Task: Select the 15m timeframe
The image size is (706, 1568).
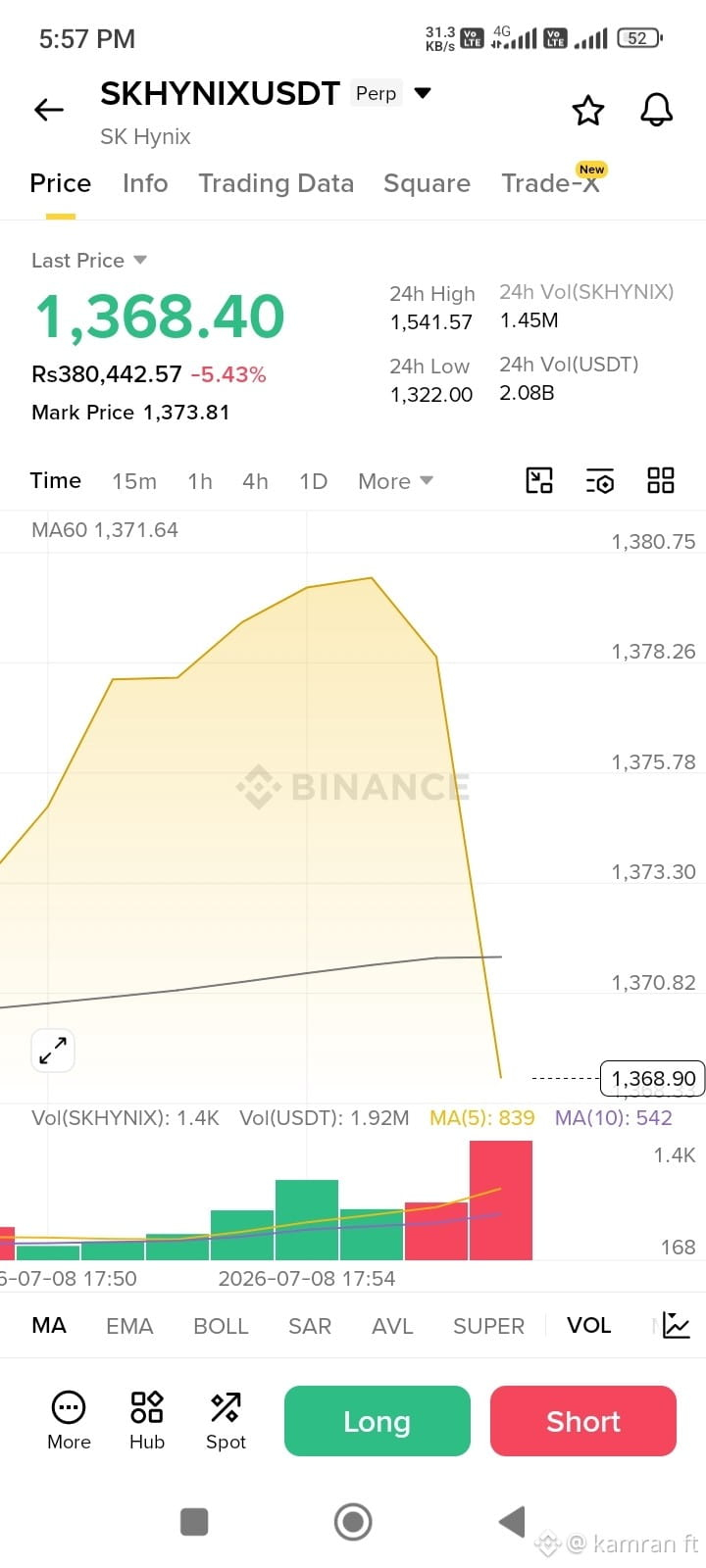Action: pos(134,481)
